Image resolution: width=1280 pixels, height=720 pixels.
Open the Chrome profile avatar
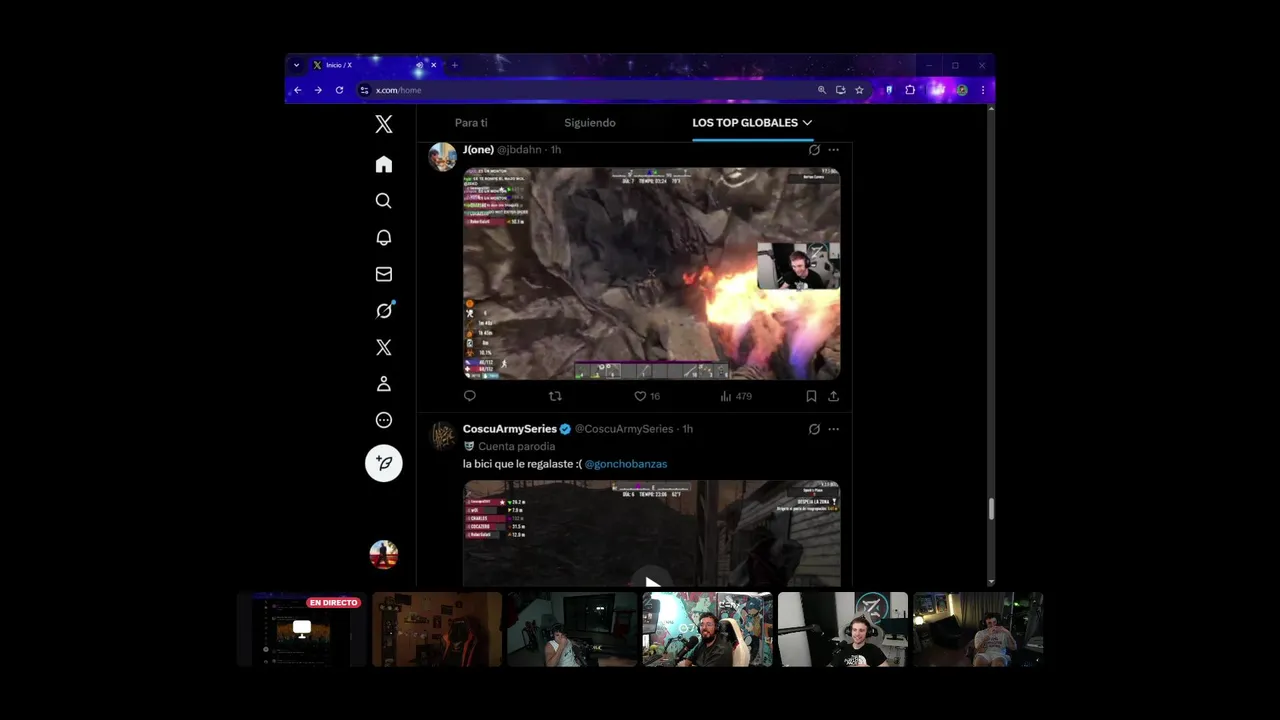[961, 90]
